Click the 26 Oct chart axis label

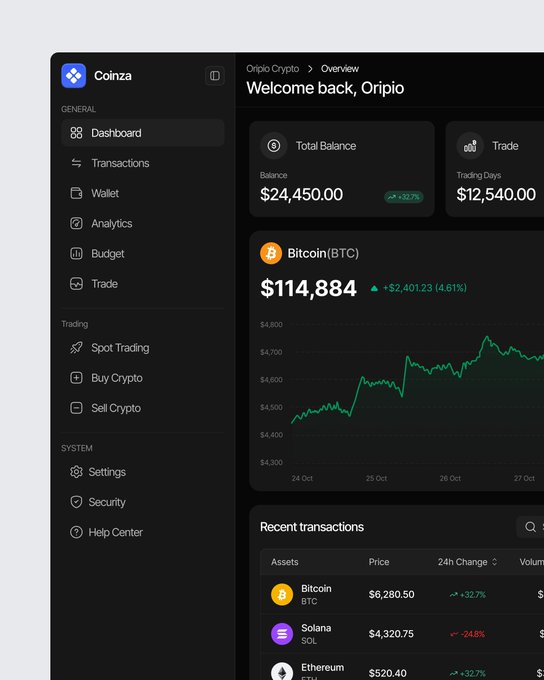(450, 478)
